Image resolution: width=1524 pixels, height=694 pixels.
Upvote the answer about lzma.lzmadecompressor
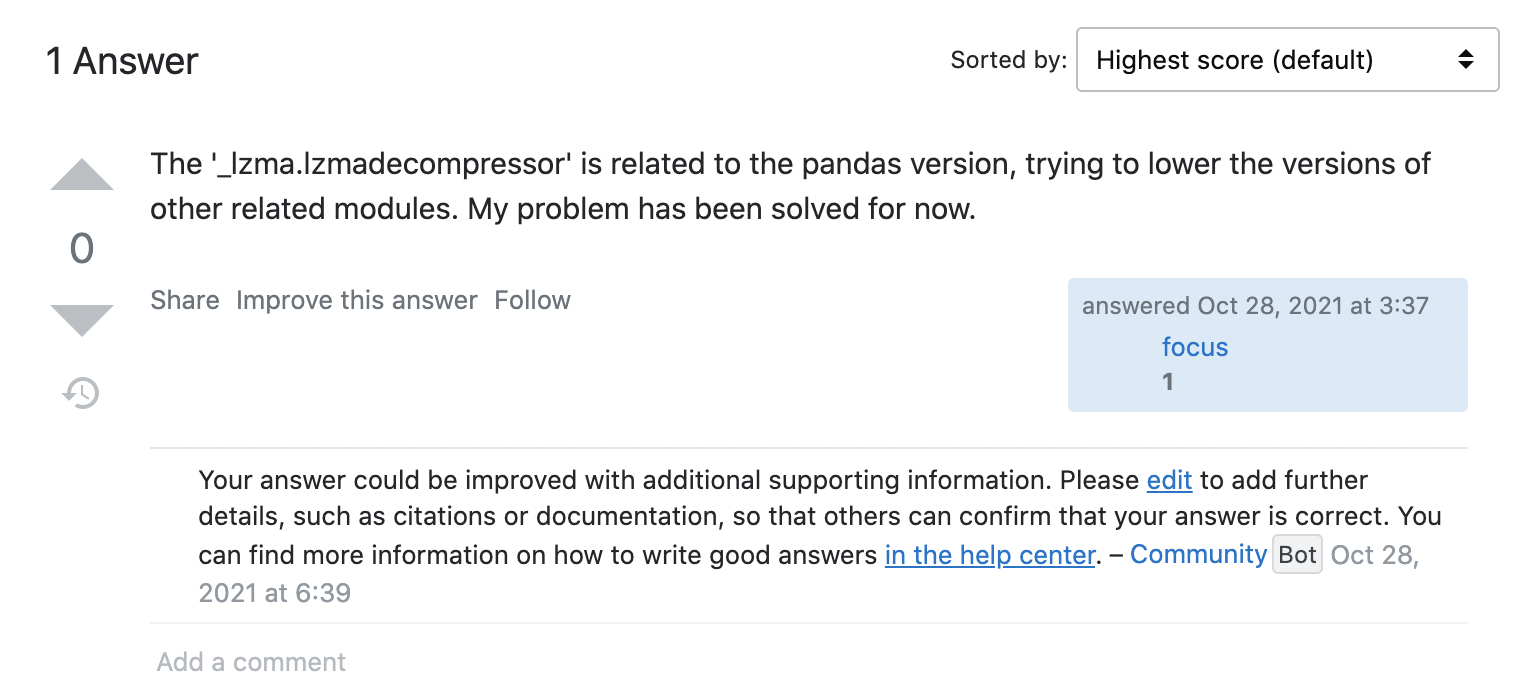point(82,176)
